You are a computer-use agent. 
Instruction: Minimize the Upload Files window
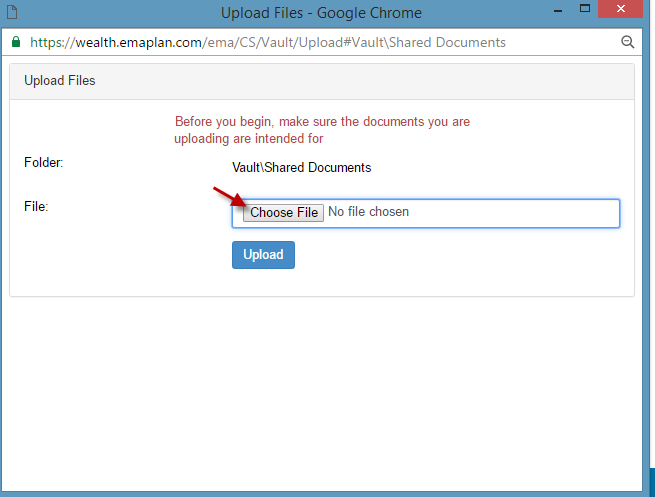(558, 10)
